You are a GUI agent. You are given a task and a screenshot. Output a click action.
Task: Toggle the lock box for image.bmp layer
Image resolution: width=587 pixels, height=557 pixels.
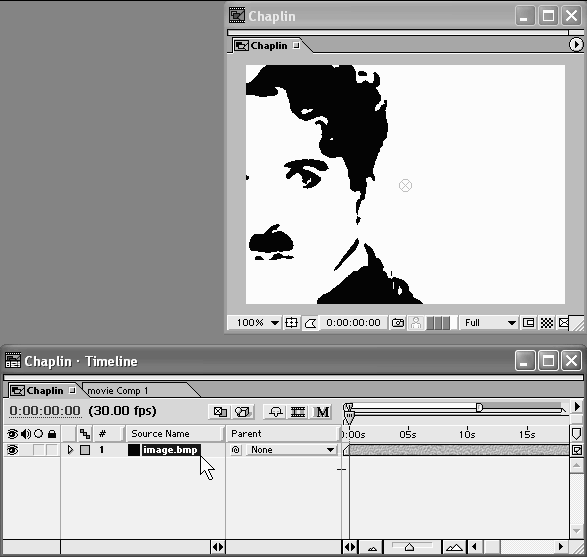pyautogui.click(x=52, y=450)
